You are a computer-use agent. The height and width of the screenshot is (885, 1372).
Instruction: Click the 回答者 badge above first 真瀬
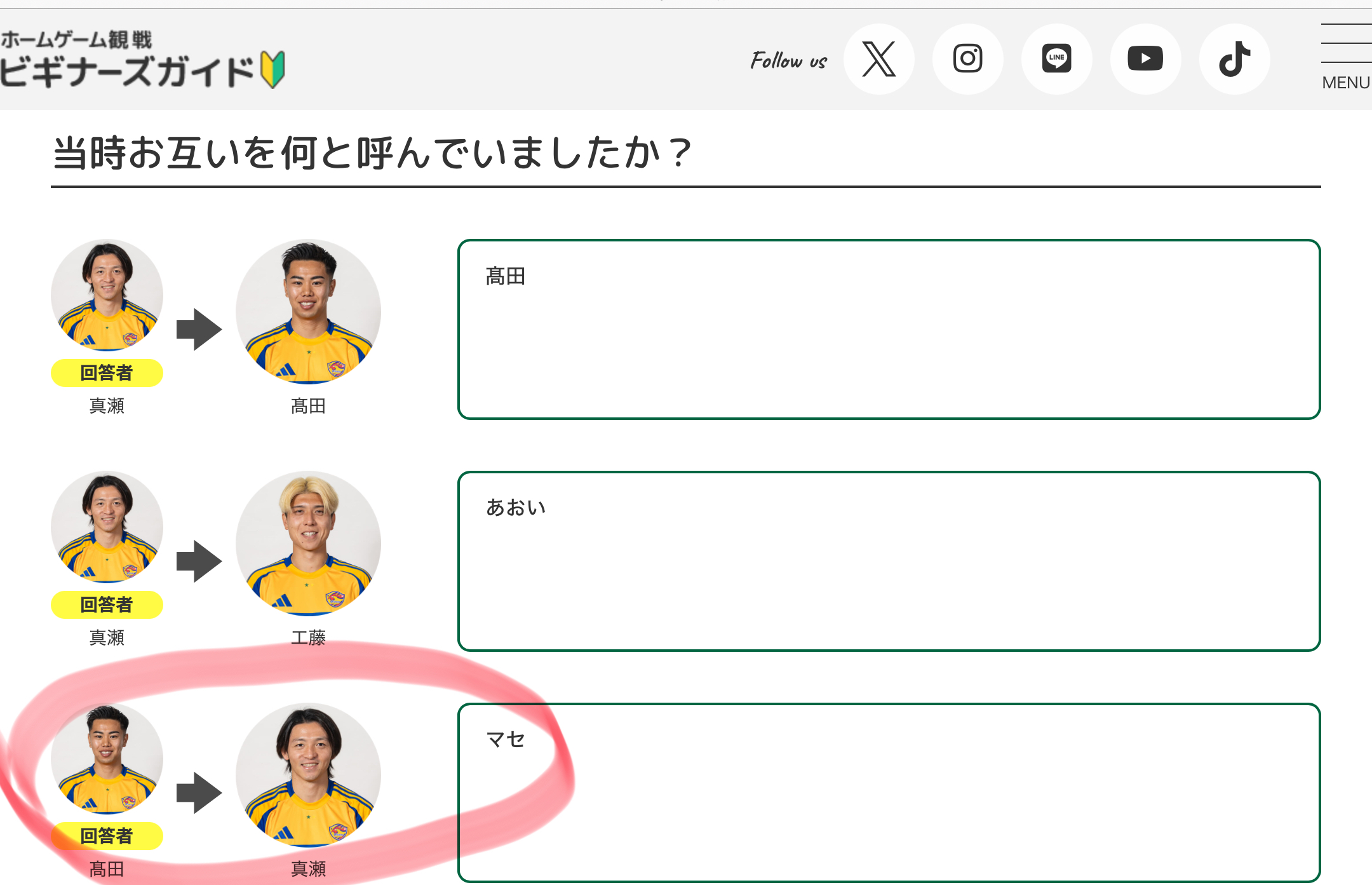tap(107, 373)
